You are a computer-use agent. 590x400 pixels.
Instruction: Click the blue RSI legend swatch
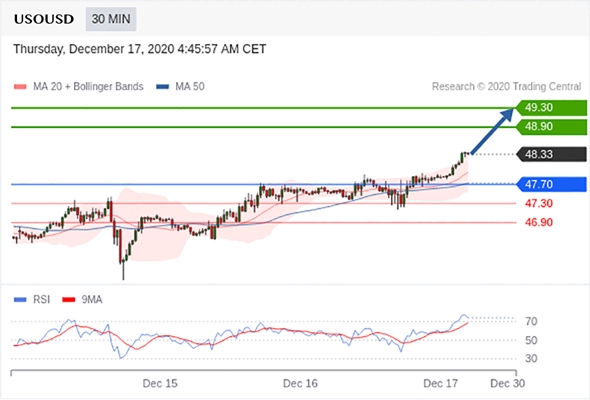[20, 300]
